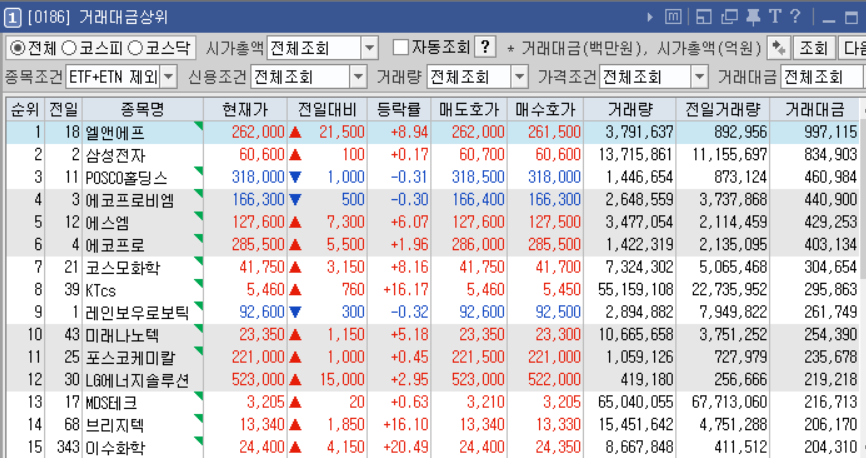Viewport: 866px width, 458px height.
Task: Click blue down arrow in 레인보우로보틱 row
Action: pyautogui.click(x=295, y=312)
